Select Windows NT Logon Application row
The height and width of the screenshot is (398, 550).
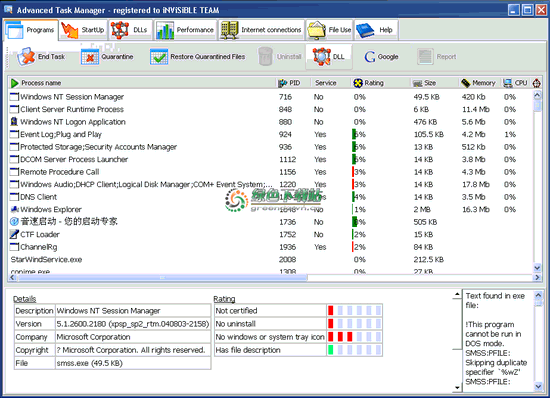point(271,122)
